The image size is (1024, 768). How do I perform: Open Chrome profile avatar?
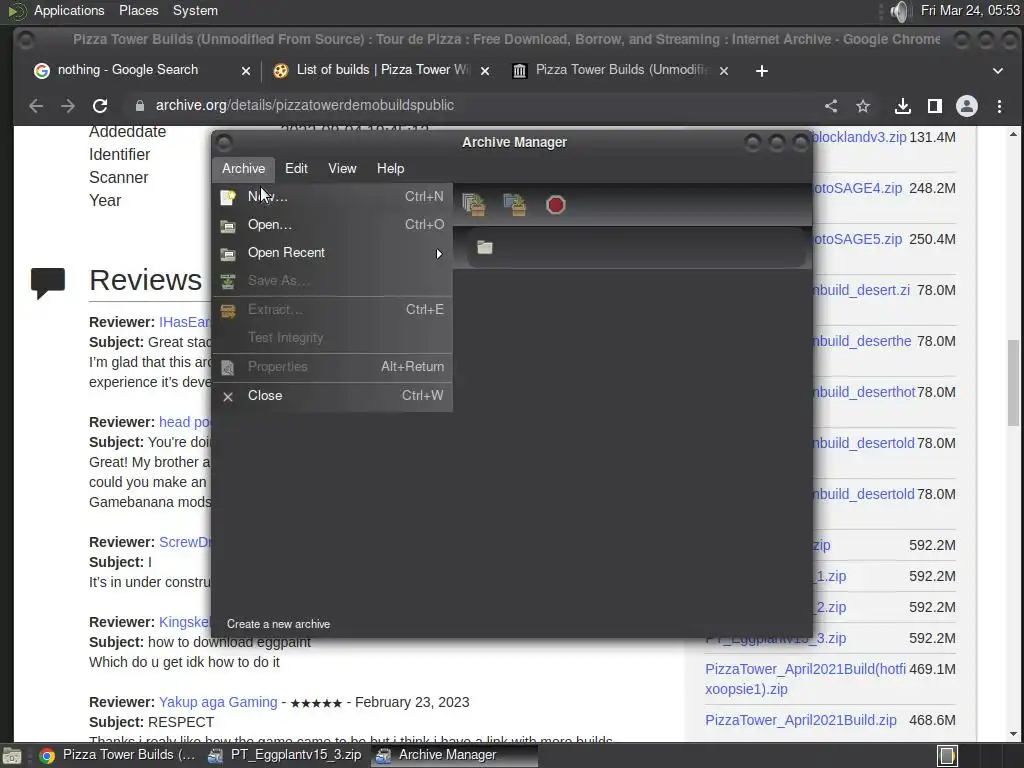[967, 106]
